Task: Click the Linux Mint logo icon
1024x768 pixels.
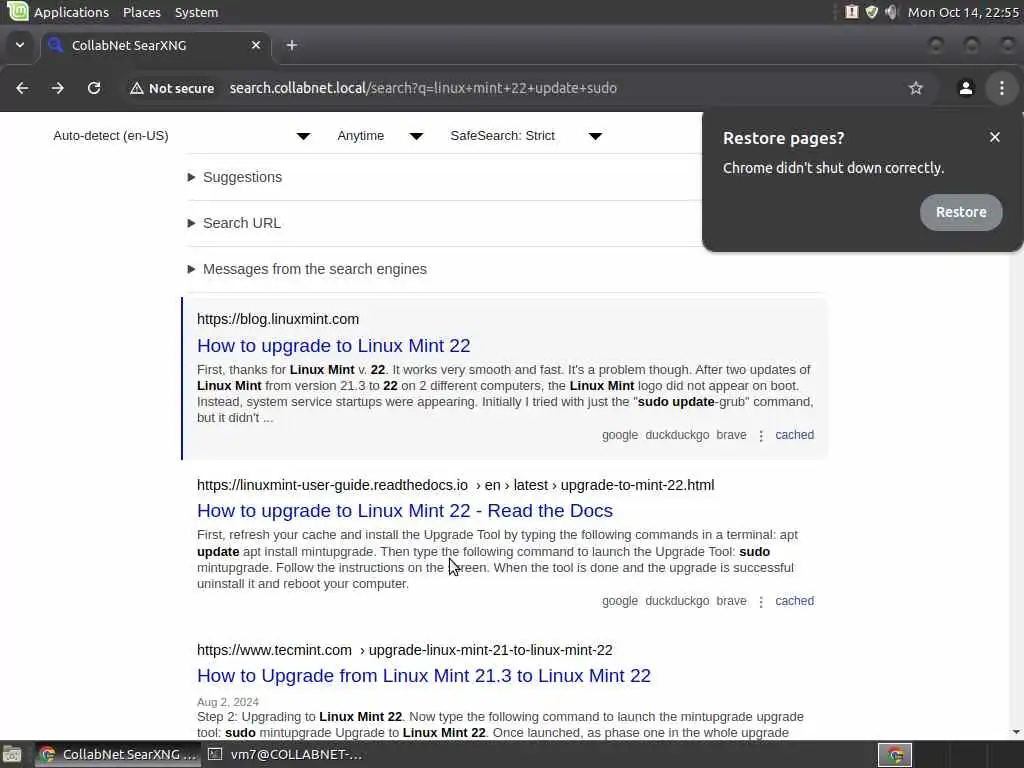Action: (x=18, y=11)
